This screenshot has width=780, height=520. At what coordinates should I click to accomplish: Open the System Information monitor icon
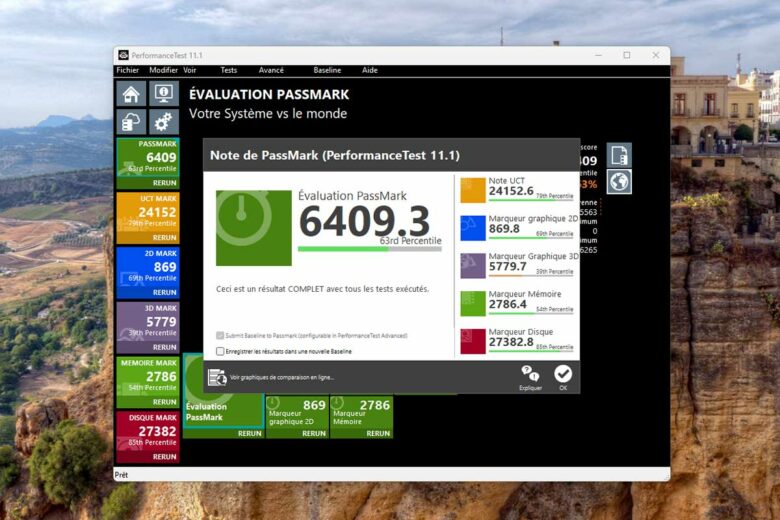[x=164, y=94]
